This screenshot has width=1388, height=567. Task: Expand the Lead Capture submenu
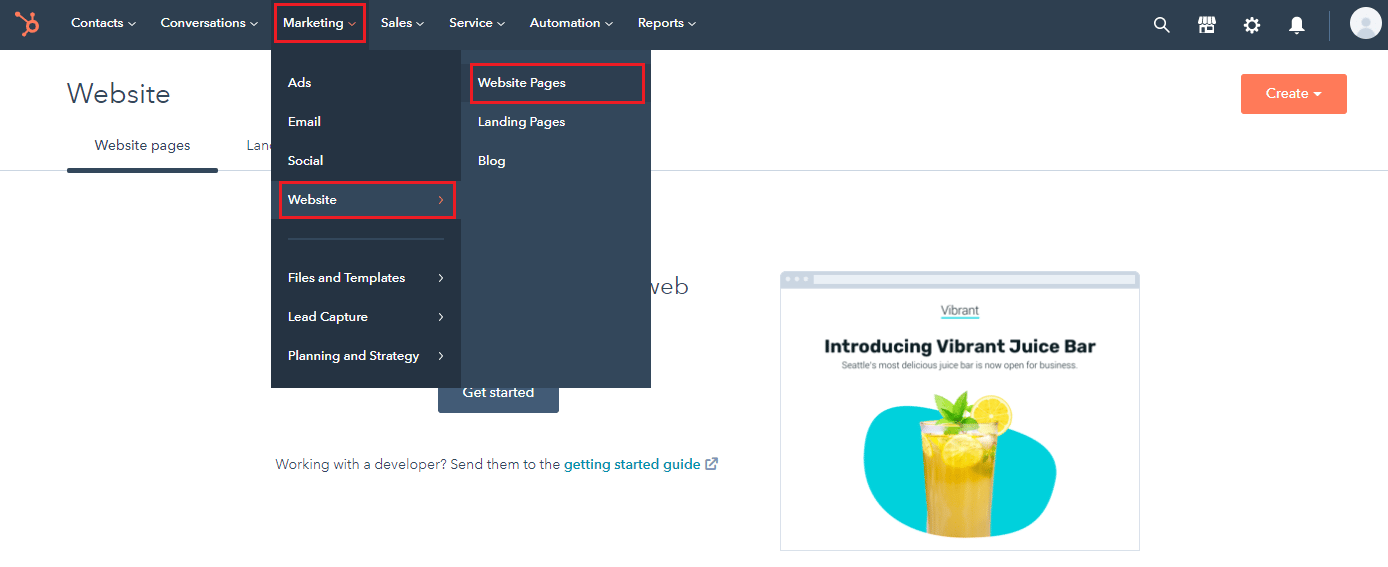point(366,317)
